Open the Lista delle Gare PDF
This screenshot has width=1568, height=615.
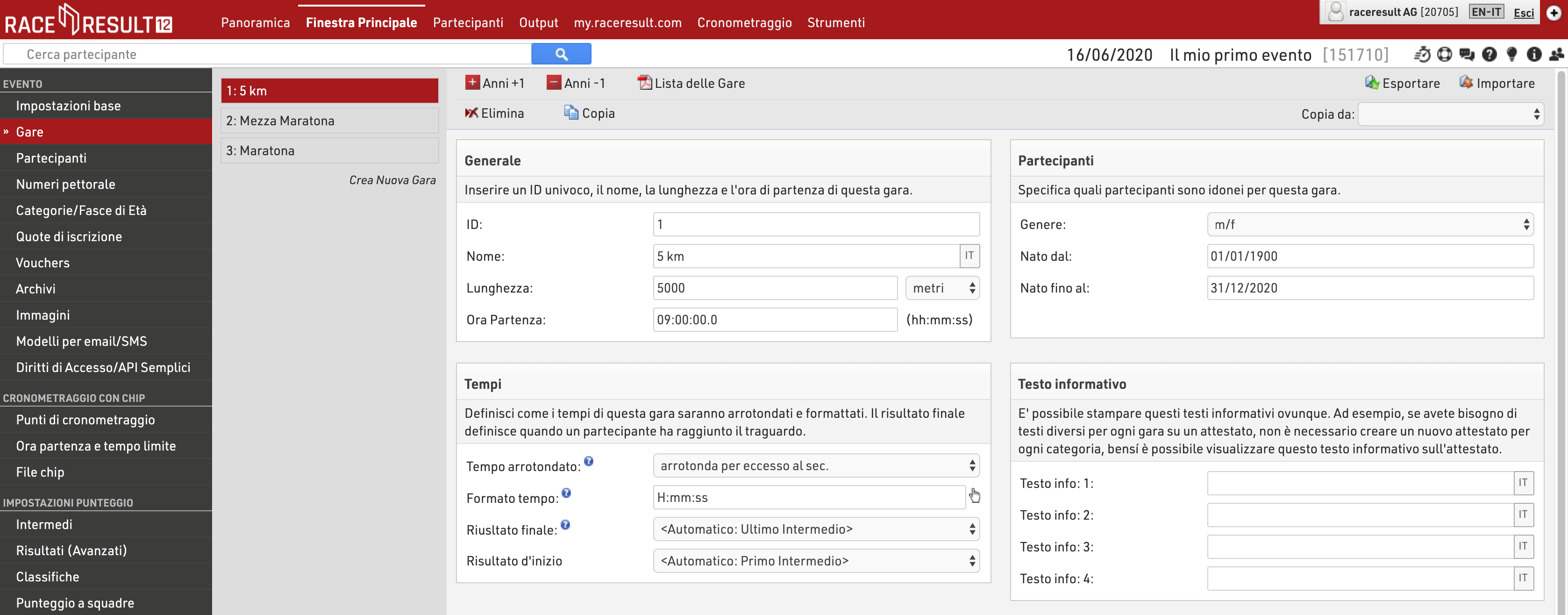(691, 83)
